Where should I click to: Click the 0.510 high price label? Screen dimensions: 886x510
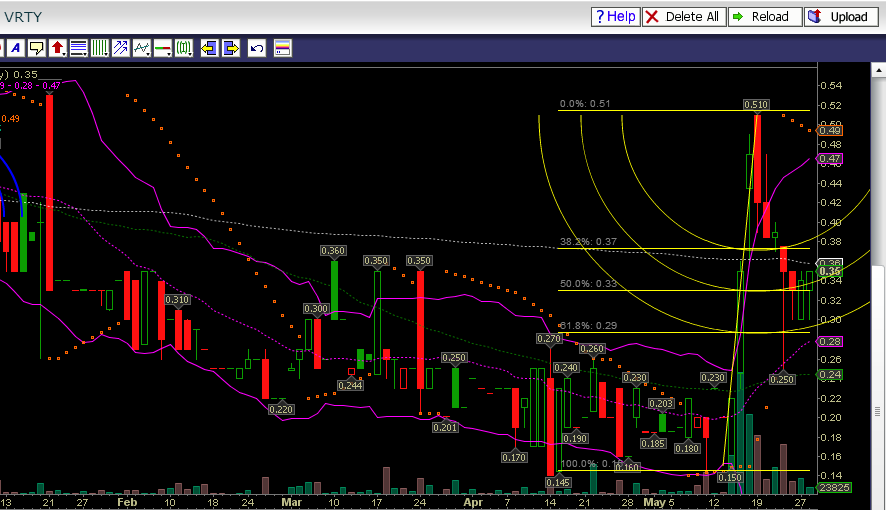pyautogui.click(x=756, y=104)
